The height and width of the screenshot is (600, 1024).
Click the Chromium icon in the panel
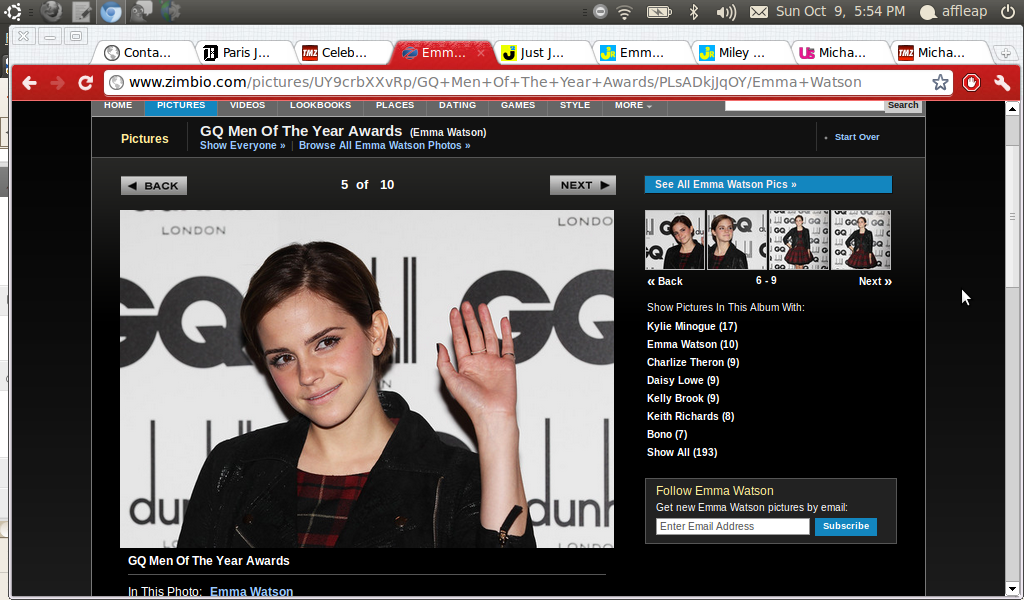pyautogui.click(x=110, y=11)
